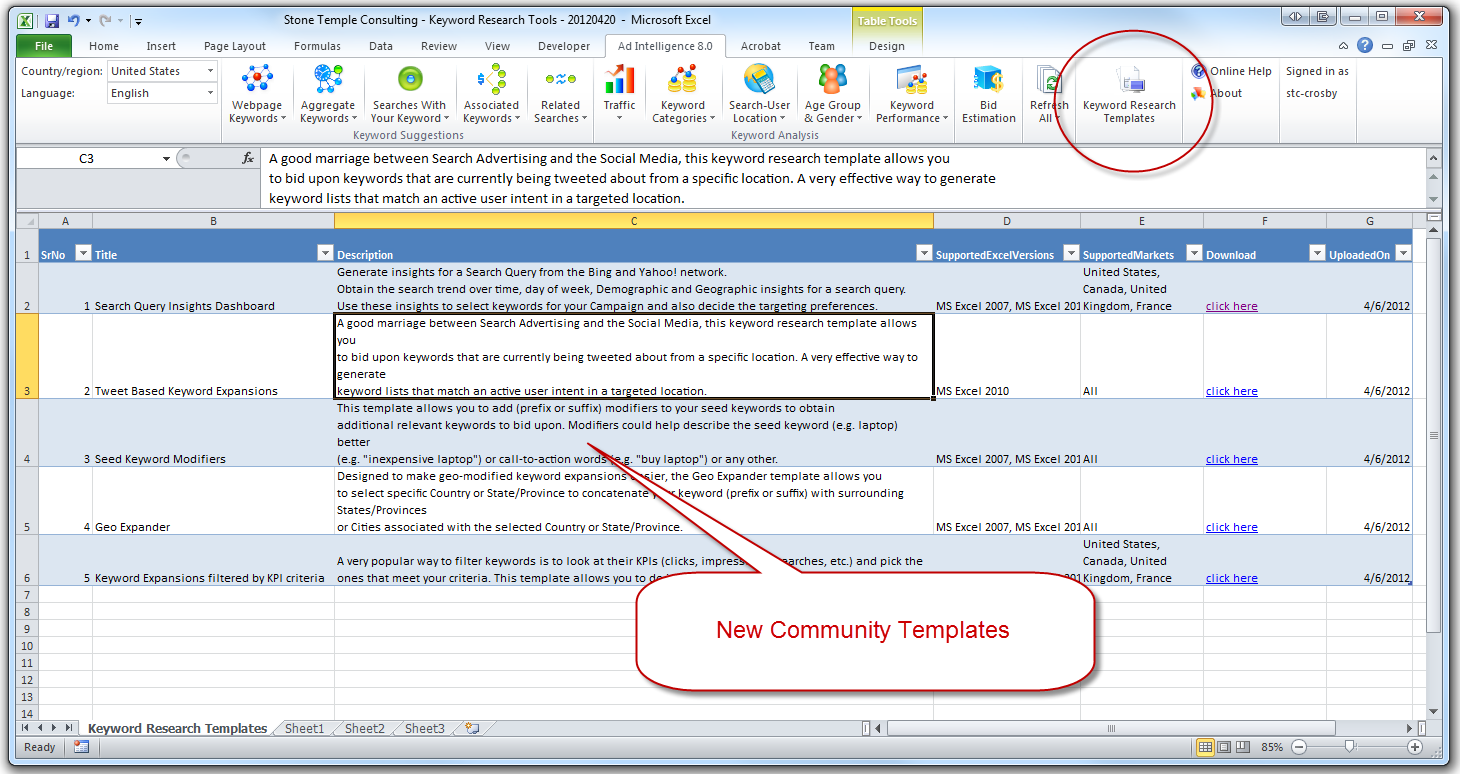The width and height of the screenshot is (1460, 774).
Task: Expand the formula bar collapse arrow
Action: click(x=1433, y=158)
